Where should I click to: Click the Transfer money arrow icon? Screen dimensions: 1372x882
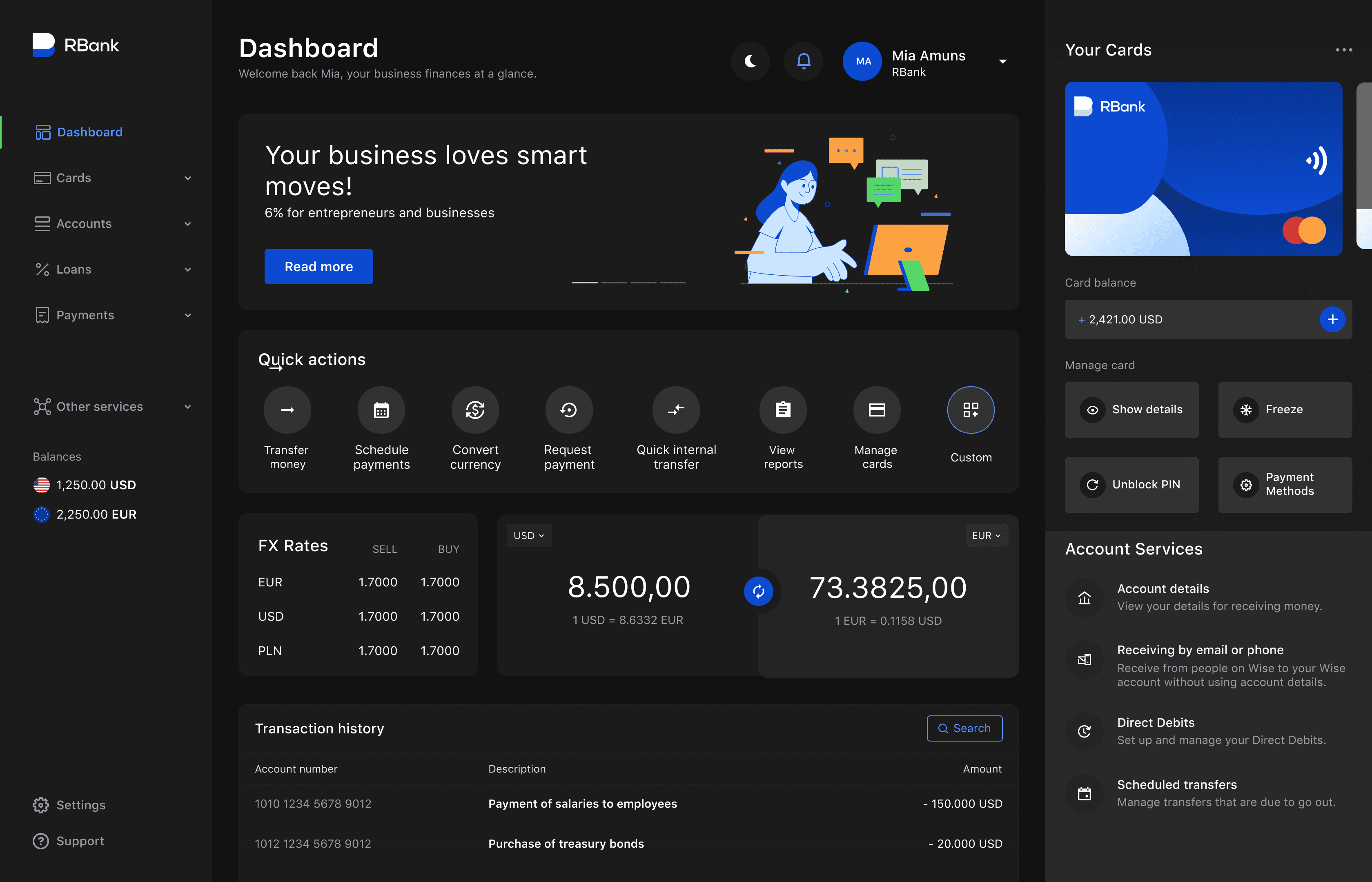(287, 410)
